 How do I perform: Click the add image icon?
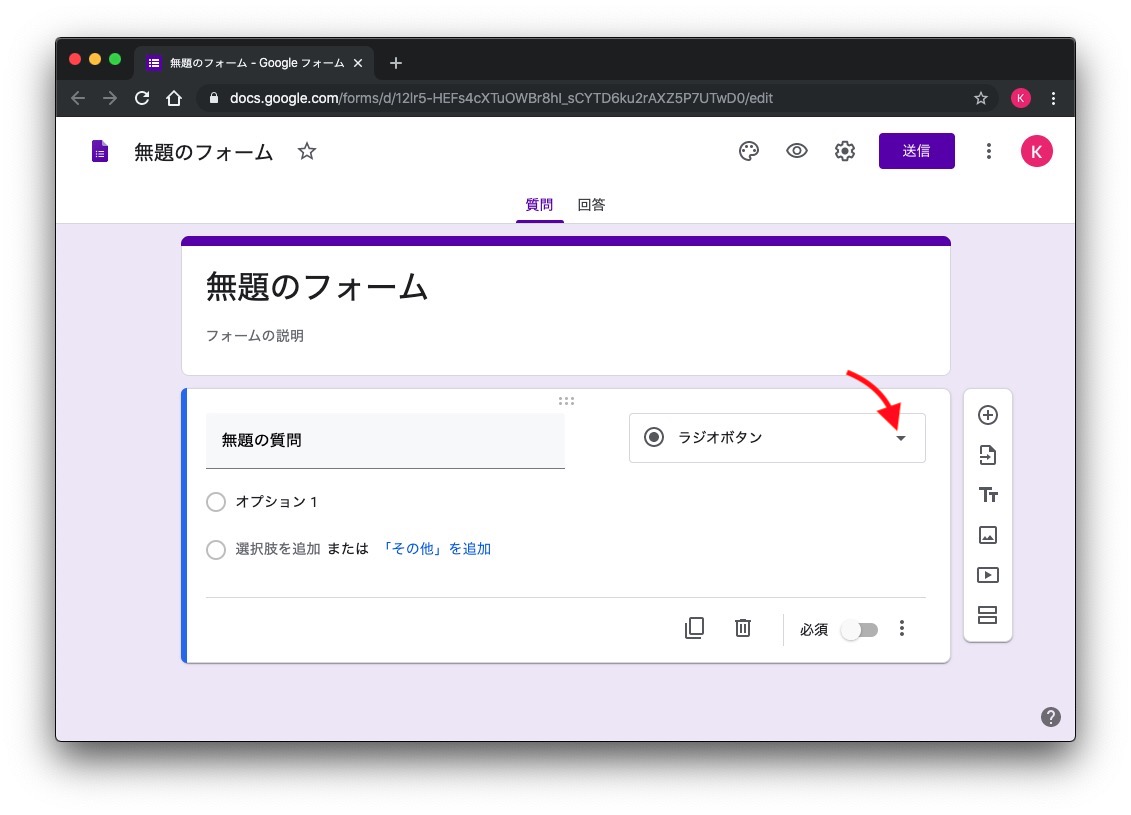point(988,535)
